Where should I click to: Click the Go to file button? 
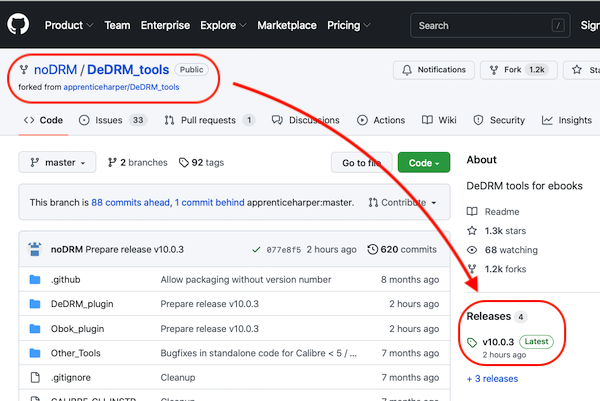coord(362,163)
